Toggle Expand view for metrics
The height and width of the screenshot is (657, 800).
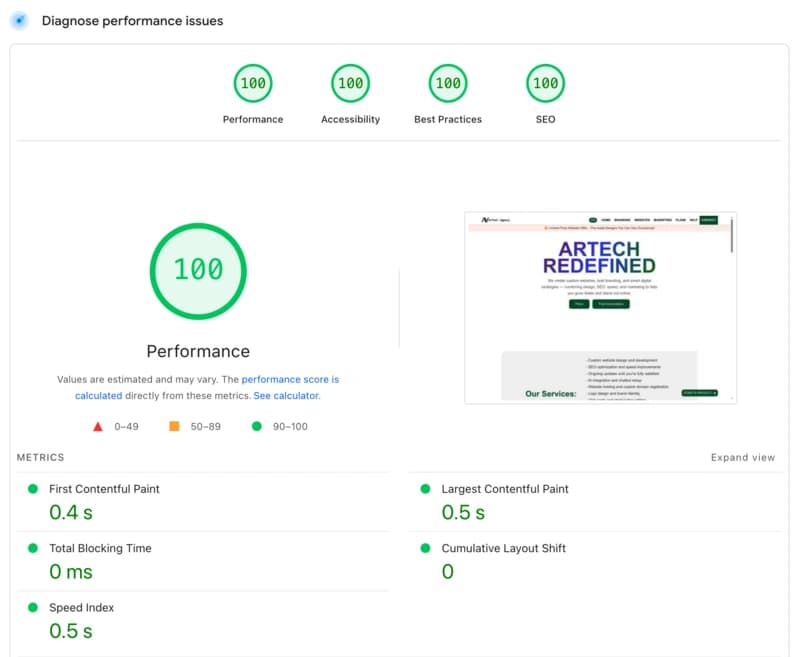click(742, 457)
